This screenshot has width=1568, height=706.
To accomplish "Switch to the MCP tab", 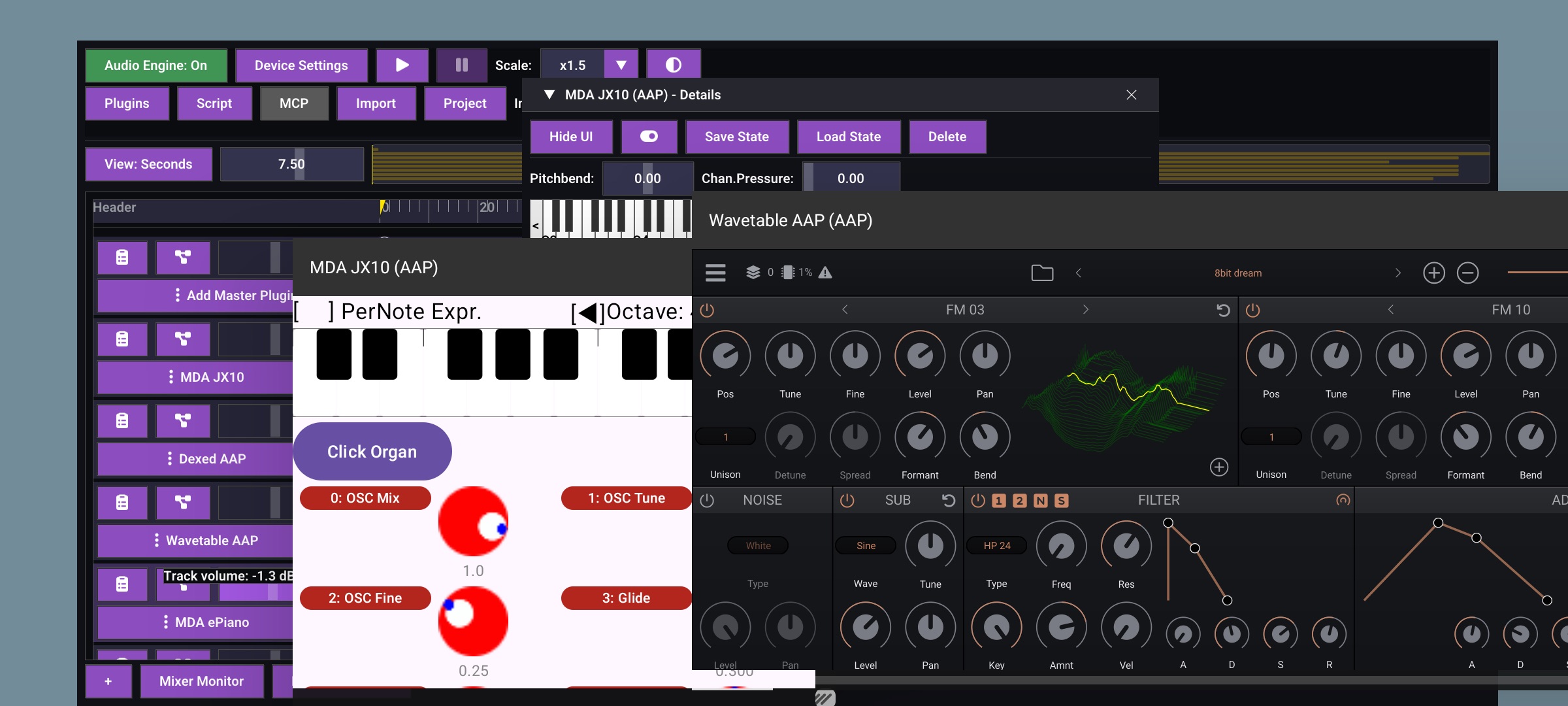I will [294, 103].
